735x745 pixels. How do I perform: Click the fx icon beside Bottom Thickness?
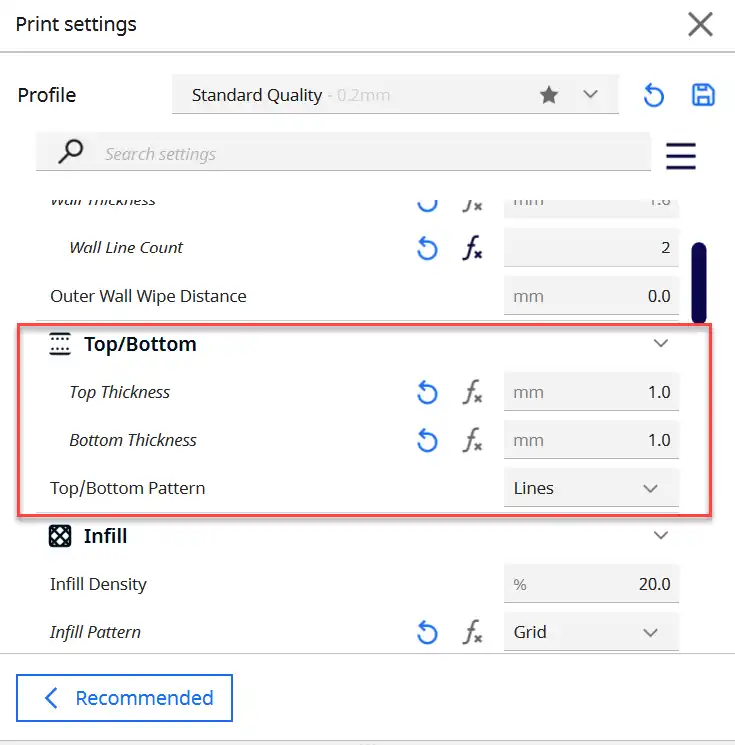[472, 440]
